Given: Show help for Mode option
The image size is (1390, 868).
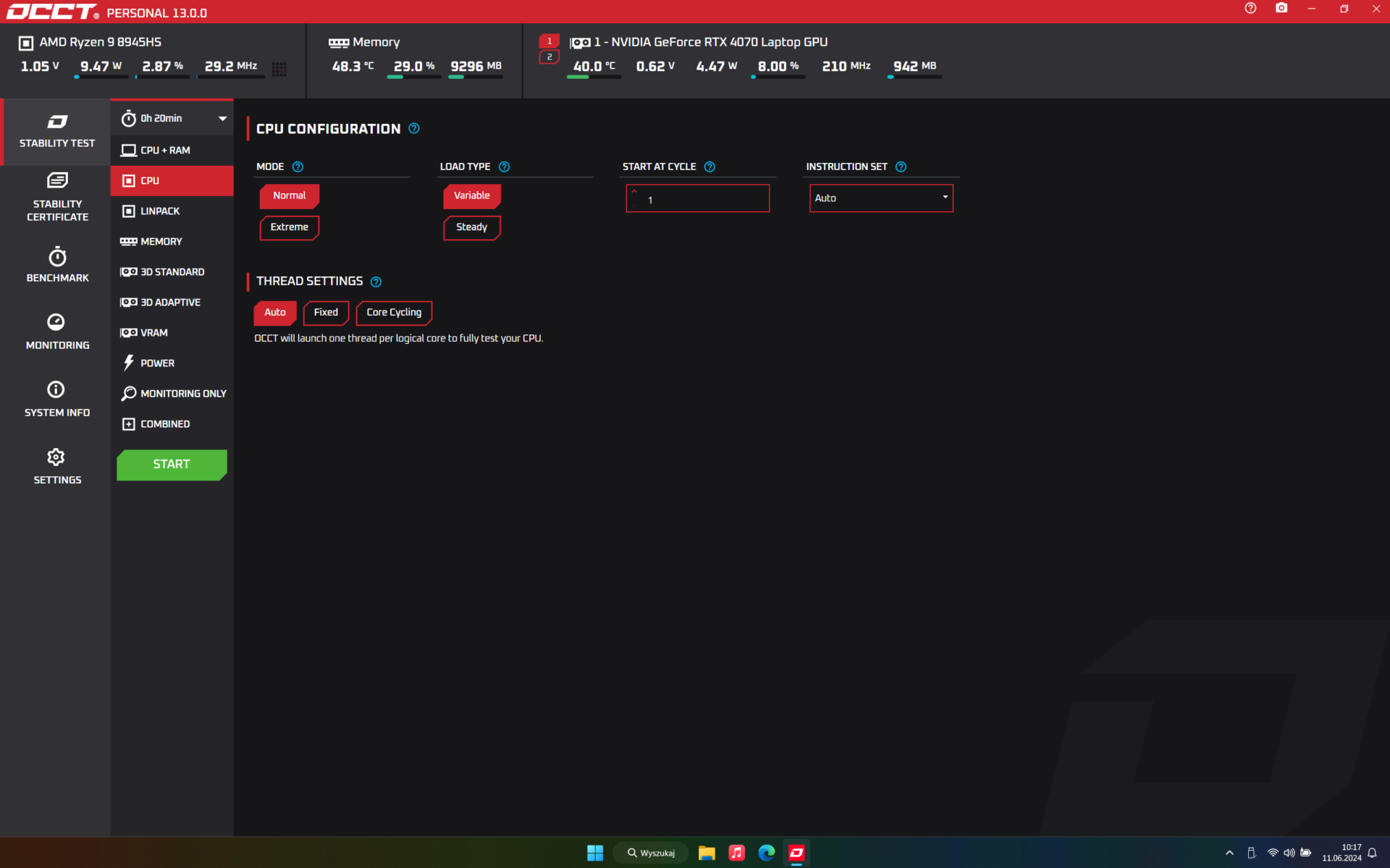Looking at the screenshot, I should click(x=298, y=167).
